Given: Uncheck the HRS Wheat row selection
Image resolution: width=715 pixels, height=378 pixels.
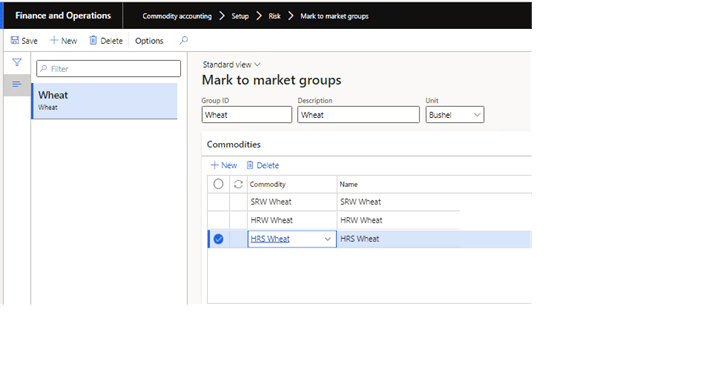Looking at the screenshot, I should pyautogui.click(x=218, y=239).
